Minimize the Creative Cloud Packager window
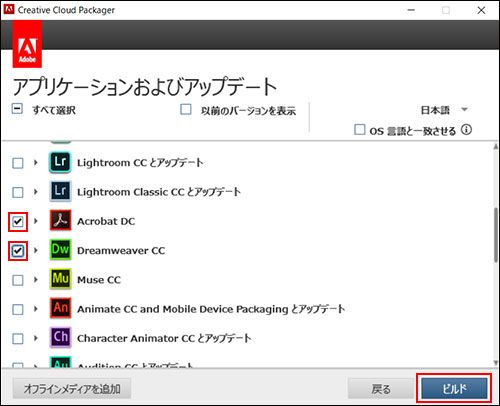 (411, 10)
